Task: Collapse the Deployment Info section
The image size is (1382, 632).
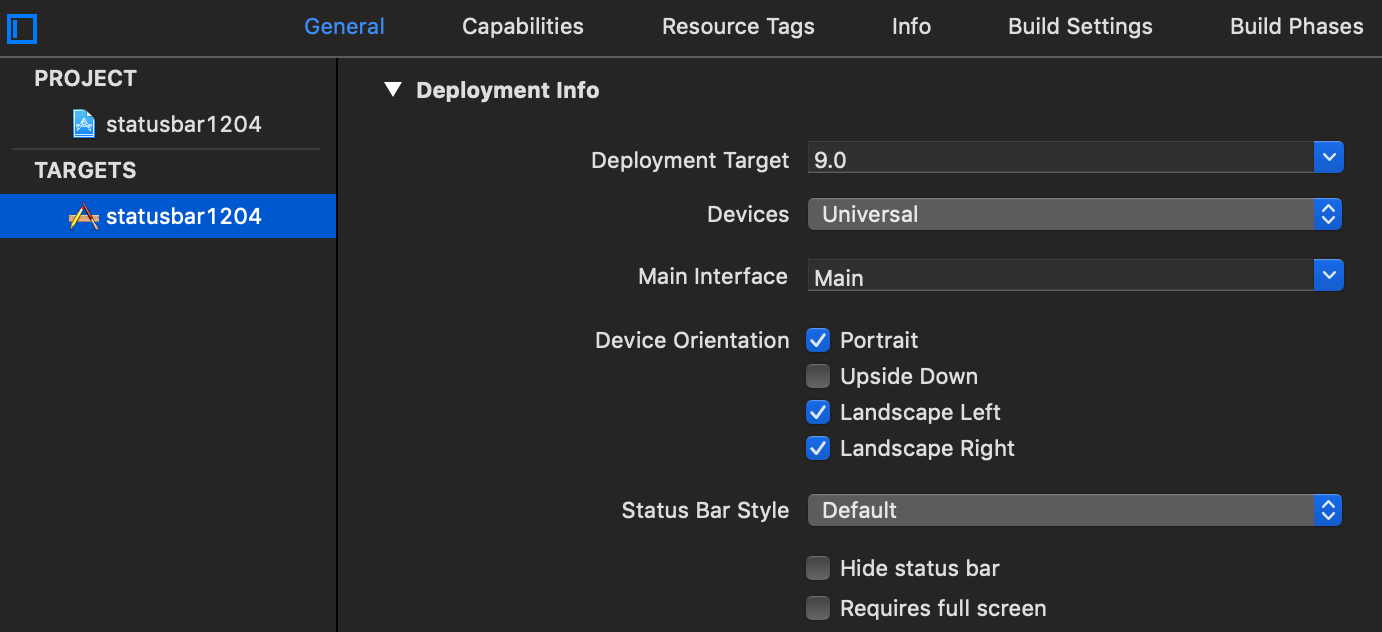Action: tap(393, 90)
